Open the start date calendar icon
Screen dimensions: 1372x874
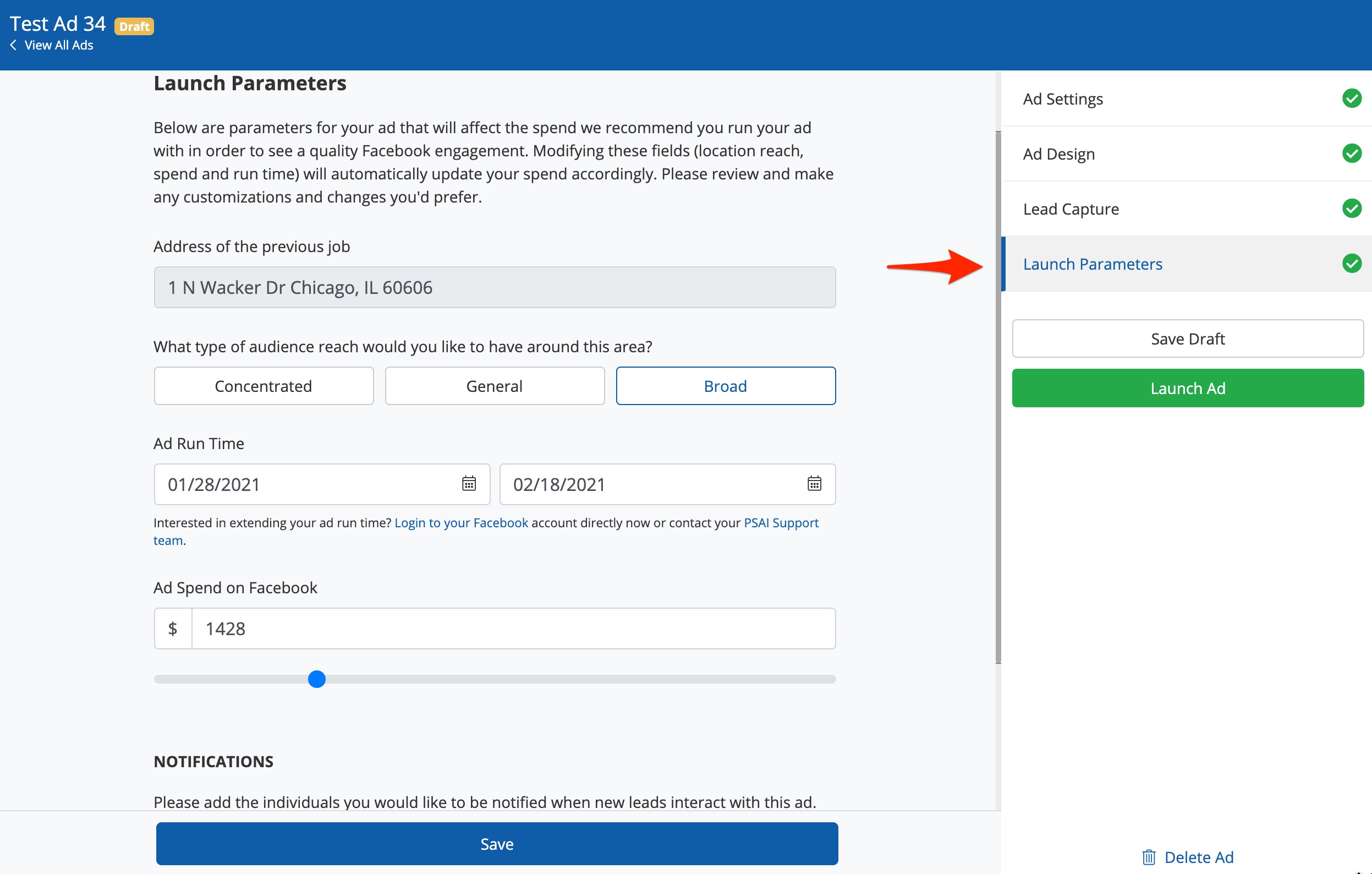tap(468, 484)
